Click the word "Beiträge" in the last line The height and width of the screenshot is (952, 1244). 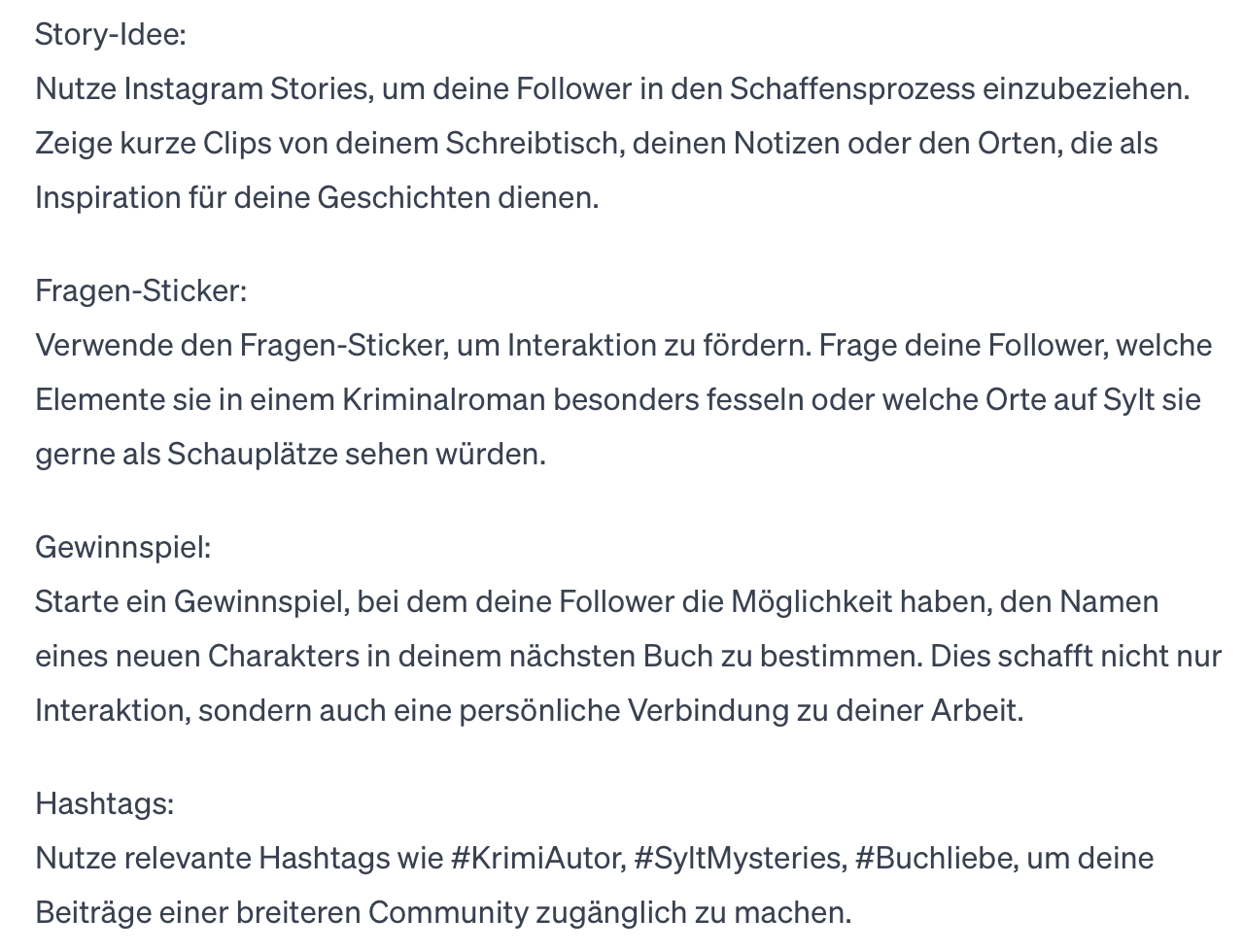click(x=92, y=912)
